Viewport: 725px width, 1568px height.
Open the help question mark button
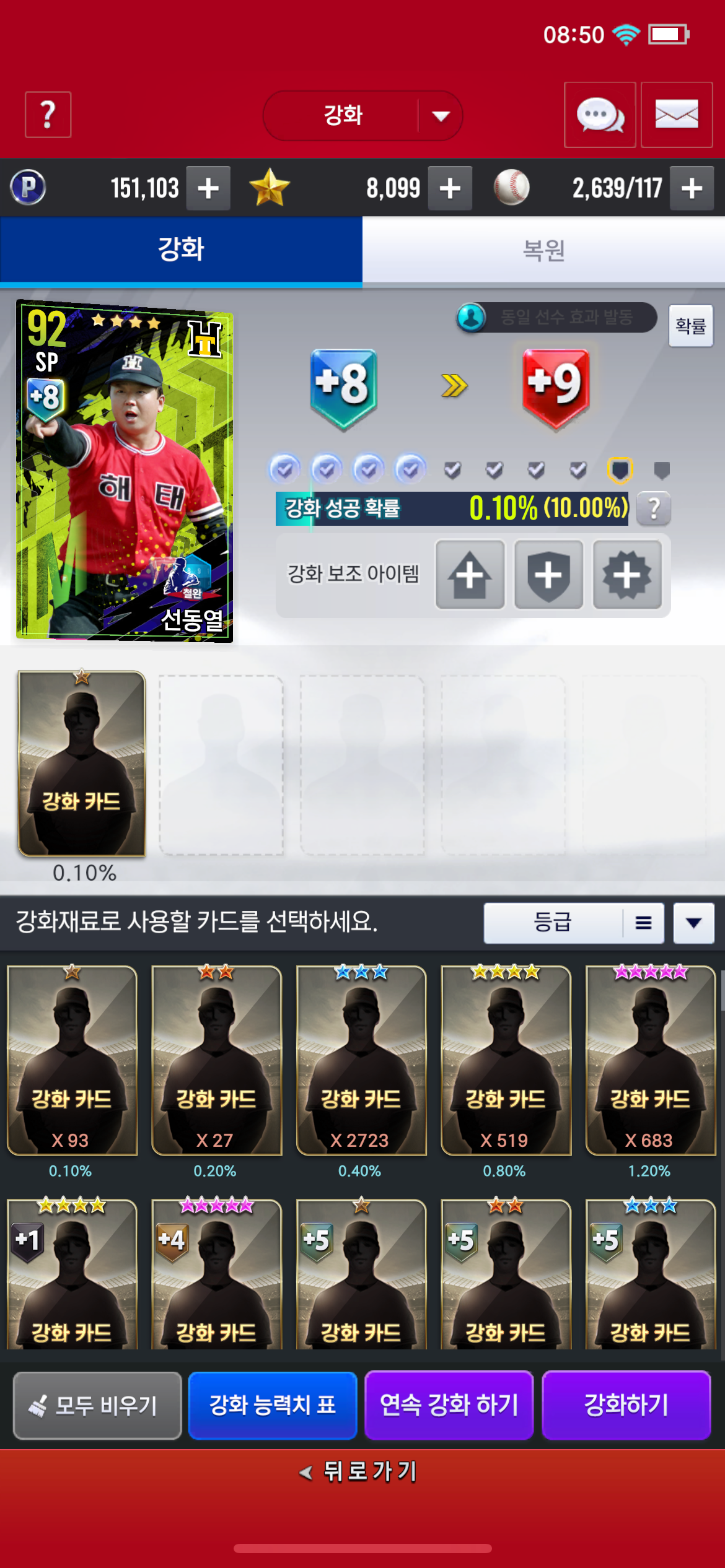(x=48, y=115)
